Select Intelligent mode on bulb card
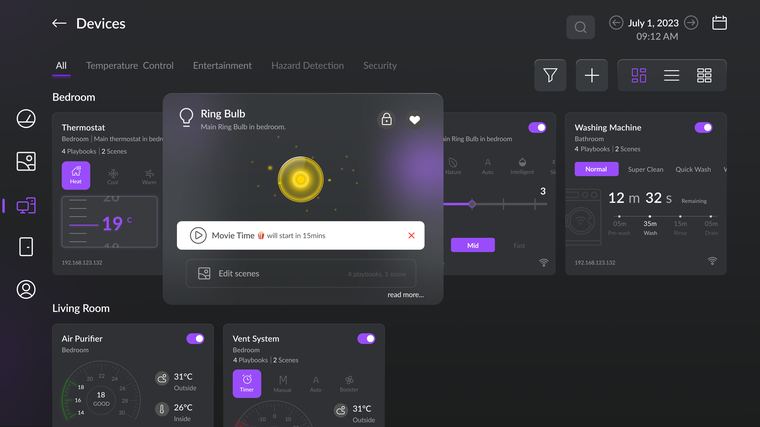760x427 pixels. 522,166
